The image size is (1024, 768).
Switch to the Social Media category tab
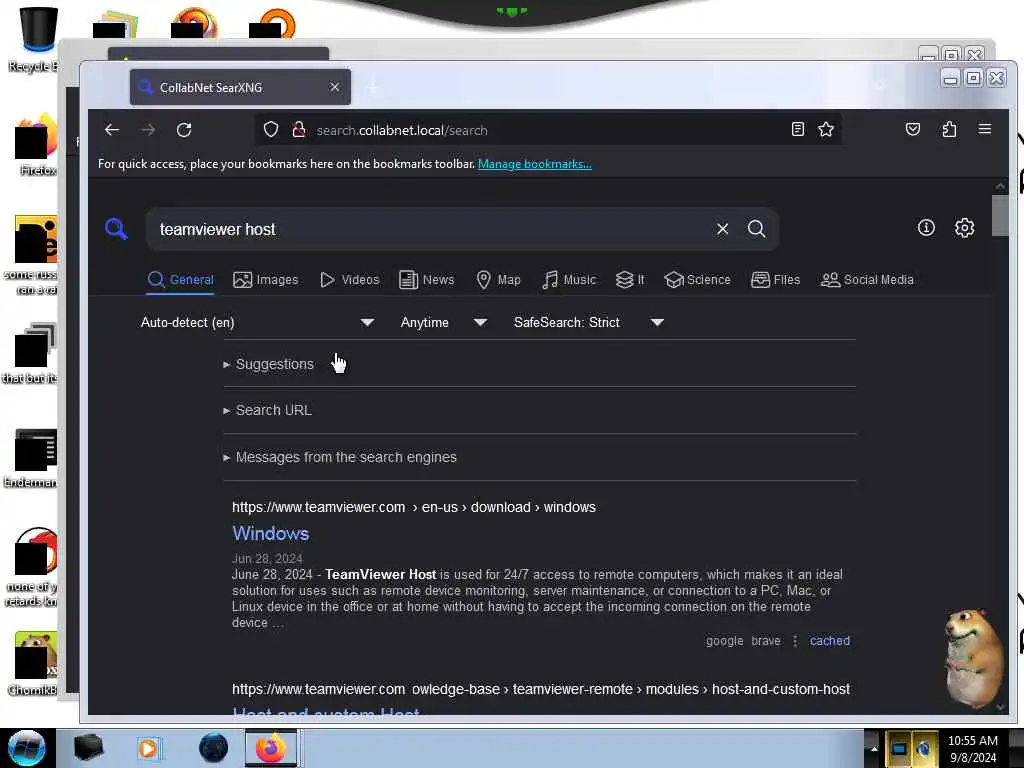(867, 280)
